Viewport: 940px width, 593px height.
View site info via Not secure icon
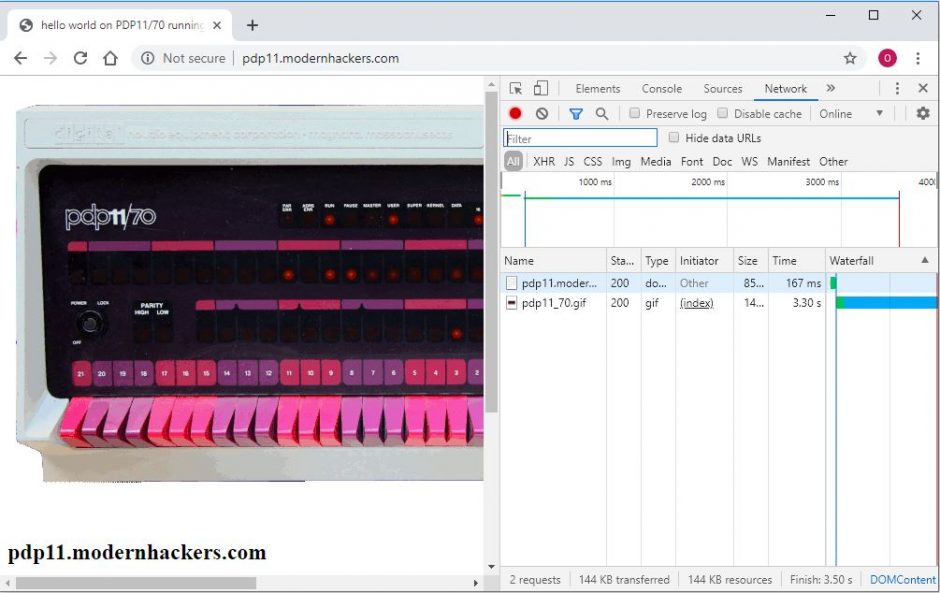coord(147,58)
